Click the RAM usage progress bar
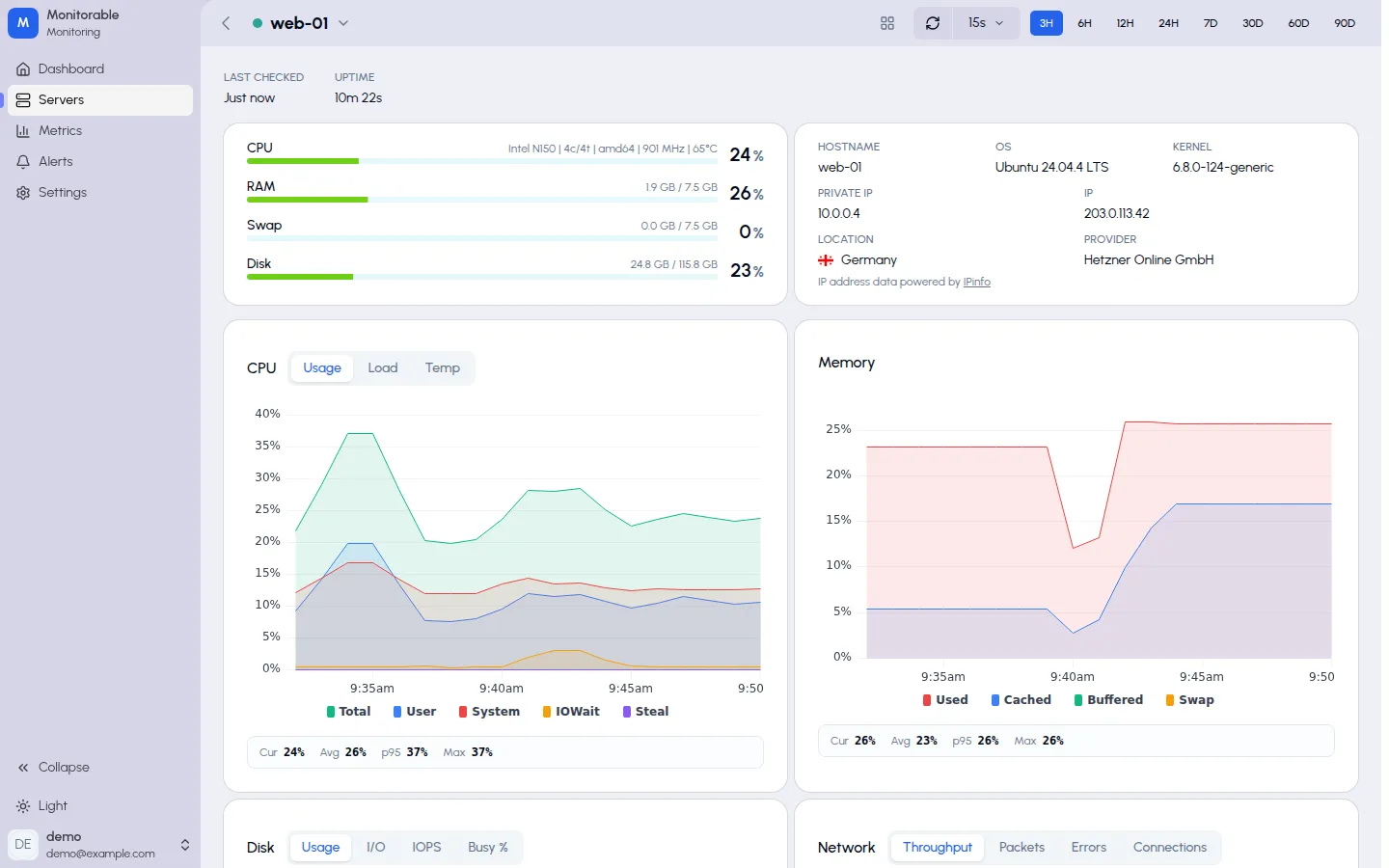1389x868 pixels. (x=482, y=200)
